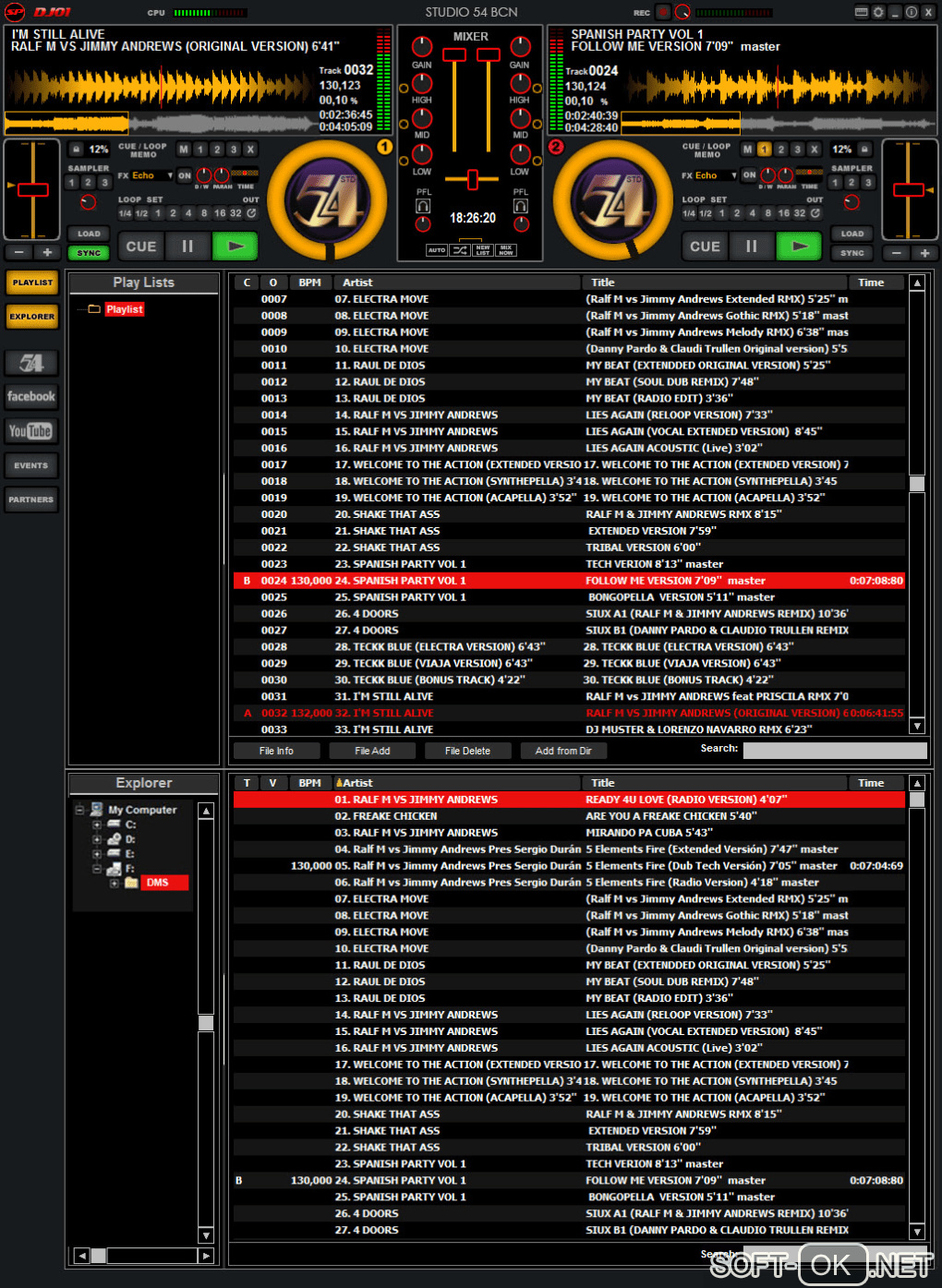Click the File Info button
The height and width of the screenshot is (1288, 942).
(276, 751)
